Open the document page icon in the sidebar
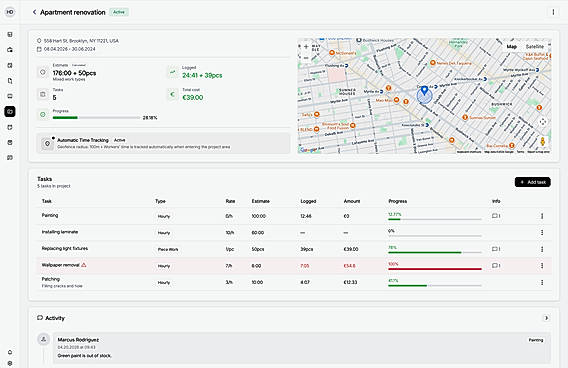This screenshot has height=368, width=568. 10,81
